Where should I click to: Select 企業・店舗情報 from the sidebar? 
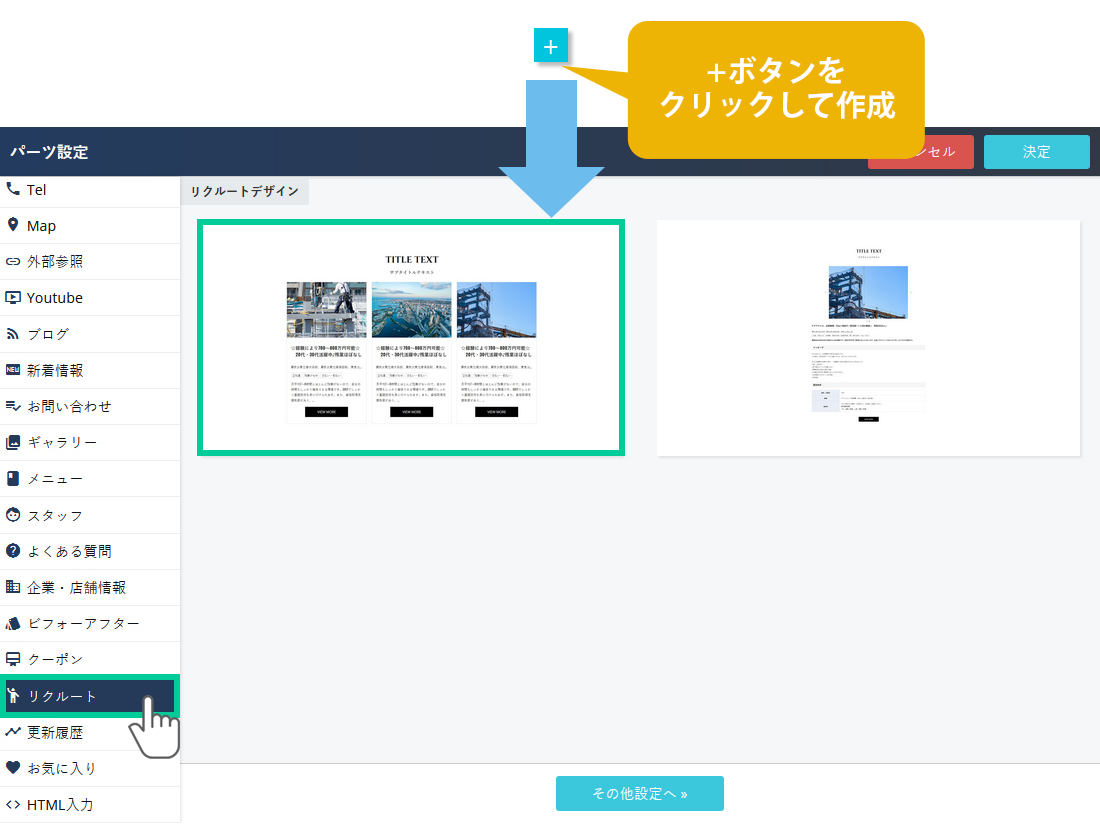76,587
